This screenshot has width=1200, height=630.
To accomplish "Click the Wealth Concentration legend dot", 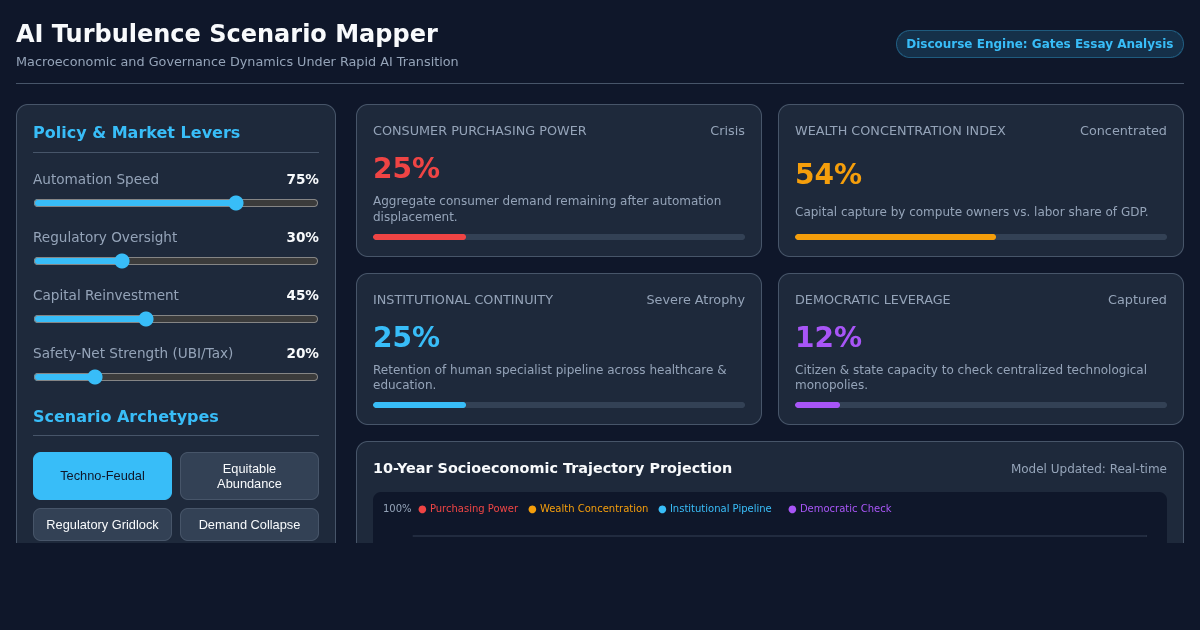I will coord(532,509).
